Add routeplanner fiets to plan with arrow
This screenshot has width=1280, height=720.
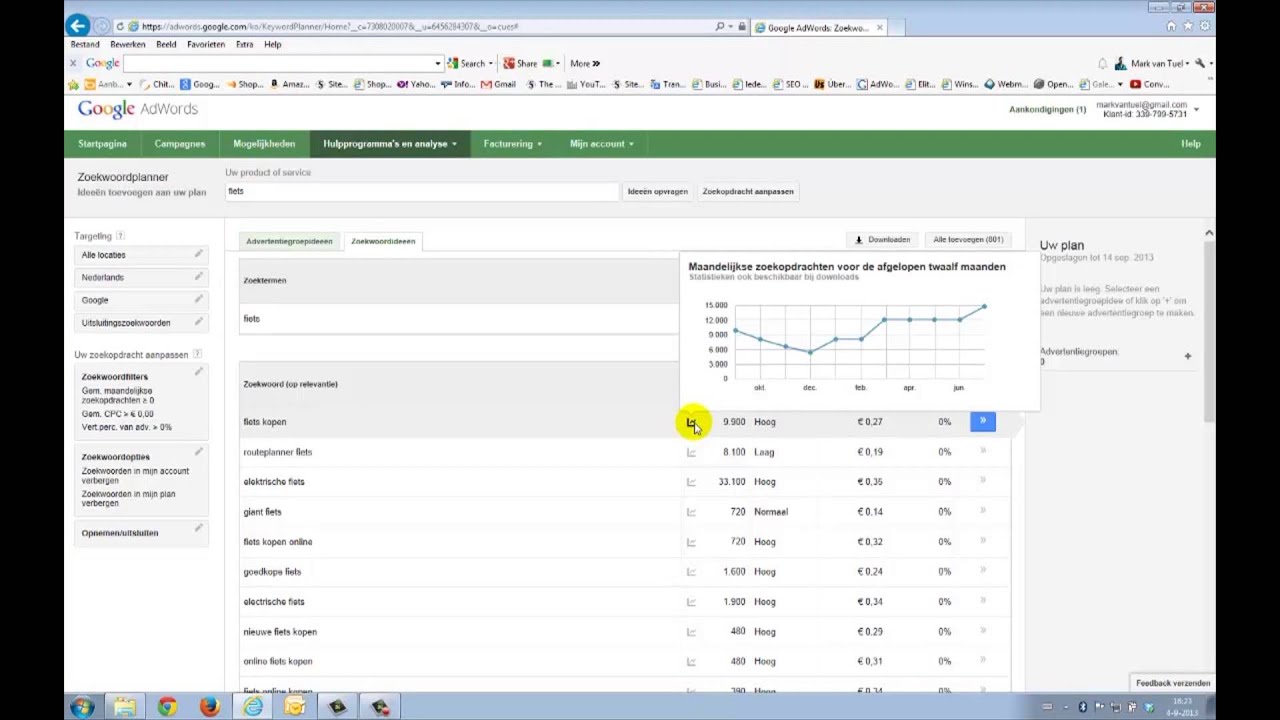click(983, 451)
